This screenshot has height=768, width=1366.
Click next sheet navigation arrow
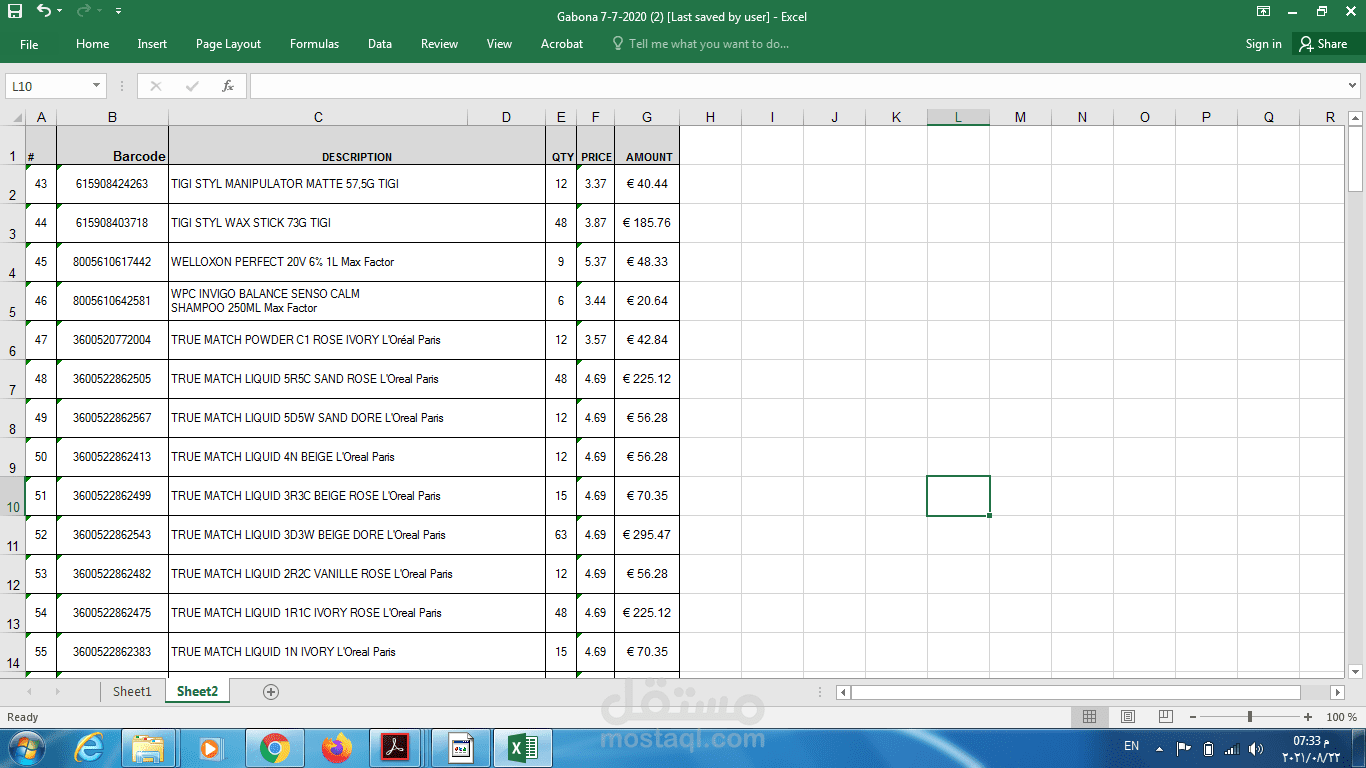[56, 691]
